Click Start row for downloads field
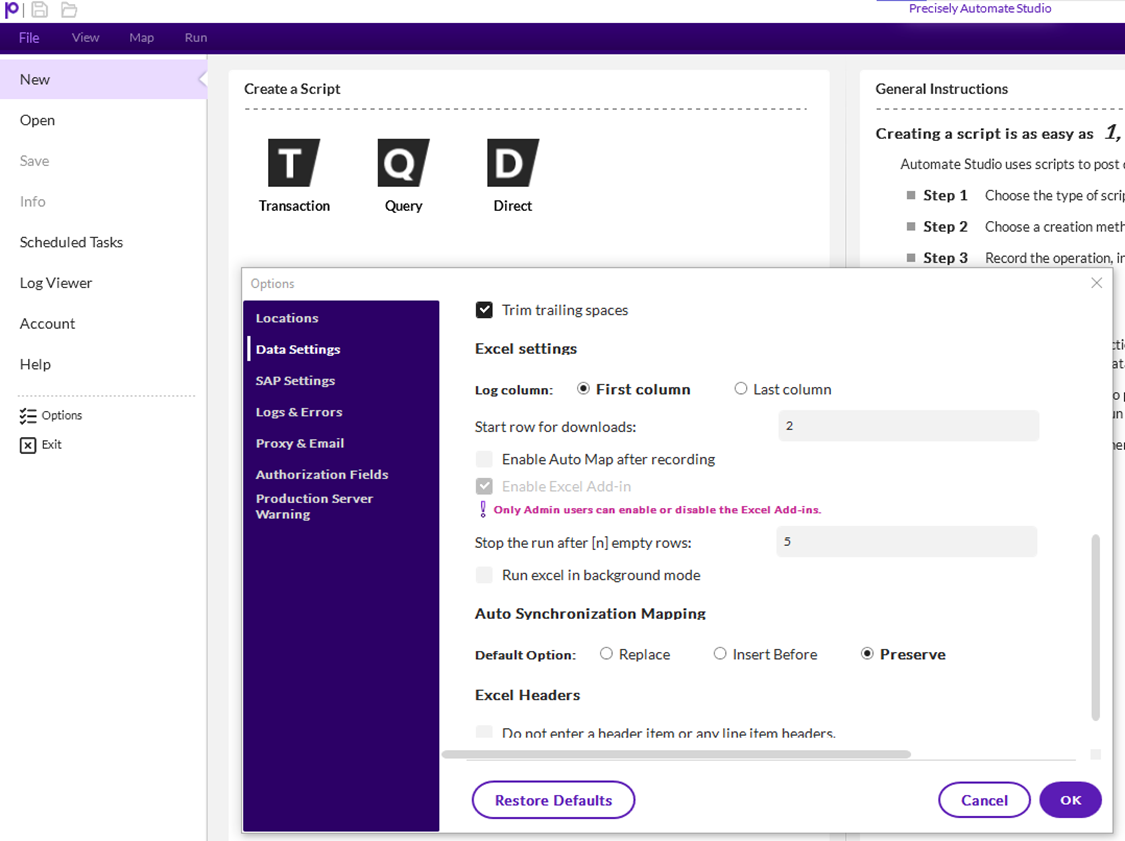 click(x=908, y=426)
